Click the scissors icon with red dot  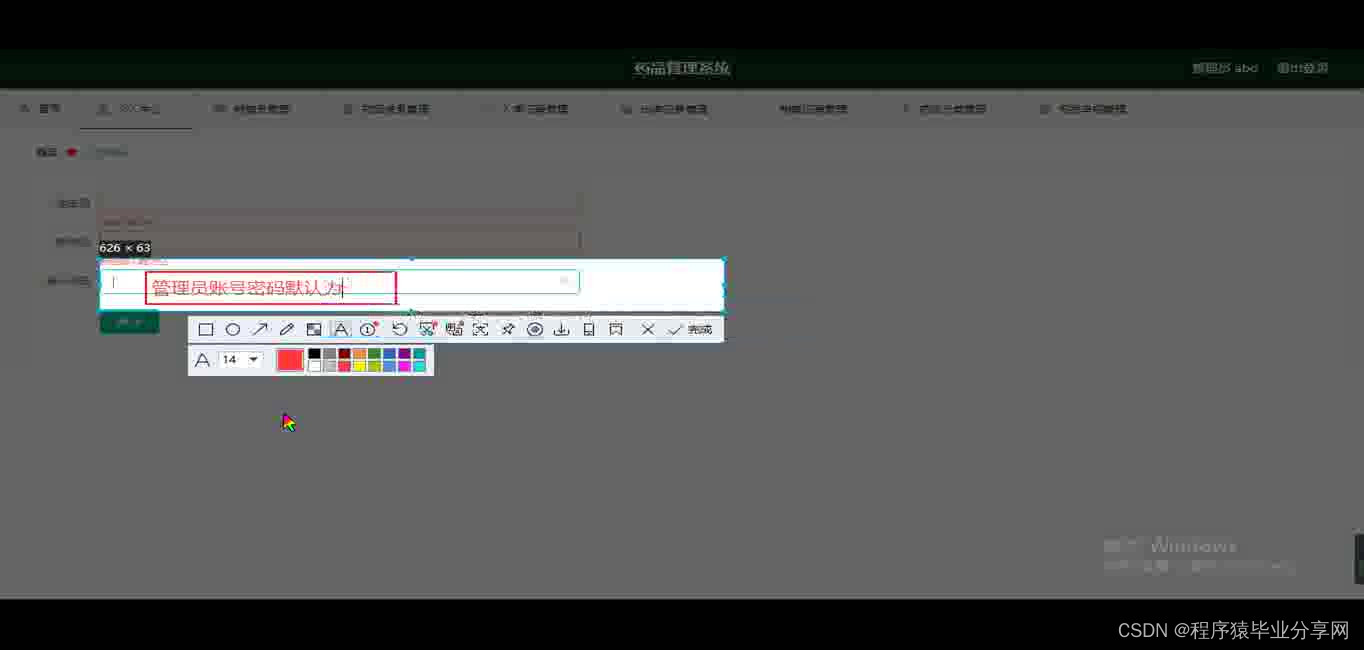[428, 329]
